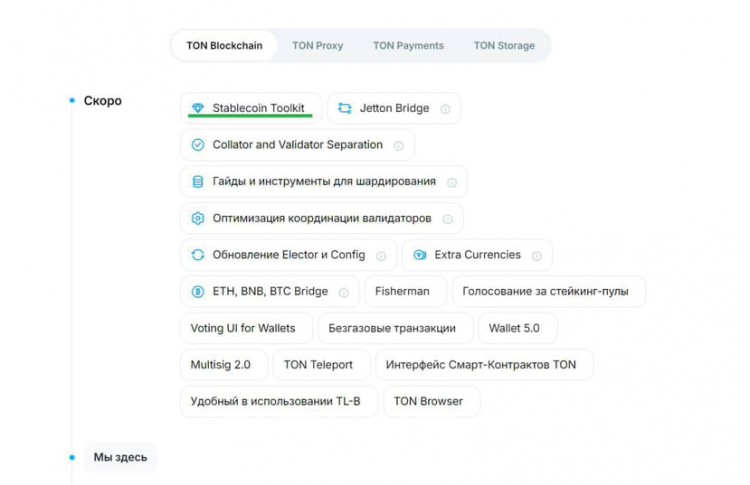Click the Fisherman chip
Screen dimensions: 750x485
tap(406, 291)
